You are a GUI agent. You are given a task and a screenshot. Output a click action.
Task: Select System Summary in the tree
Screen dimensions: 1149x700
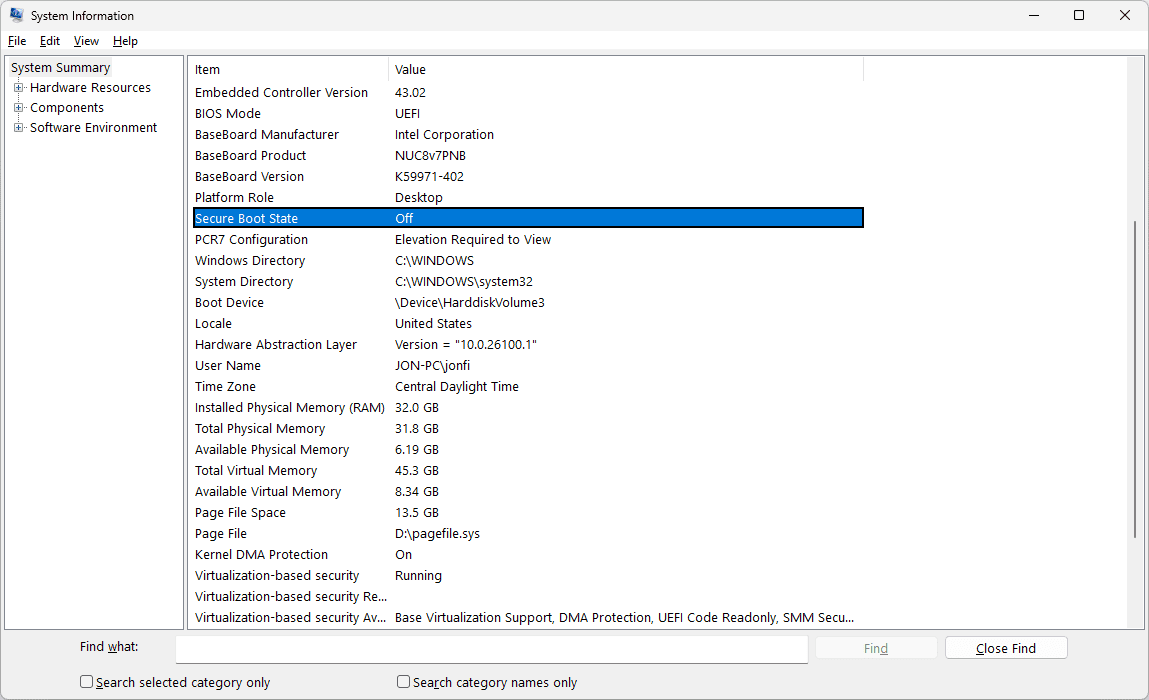click(x=61, y=68)
